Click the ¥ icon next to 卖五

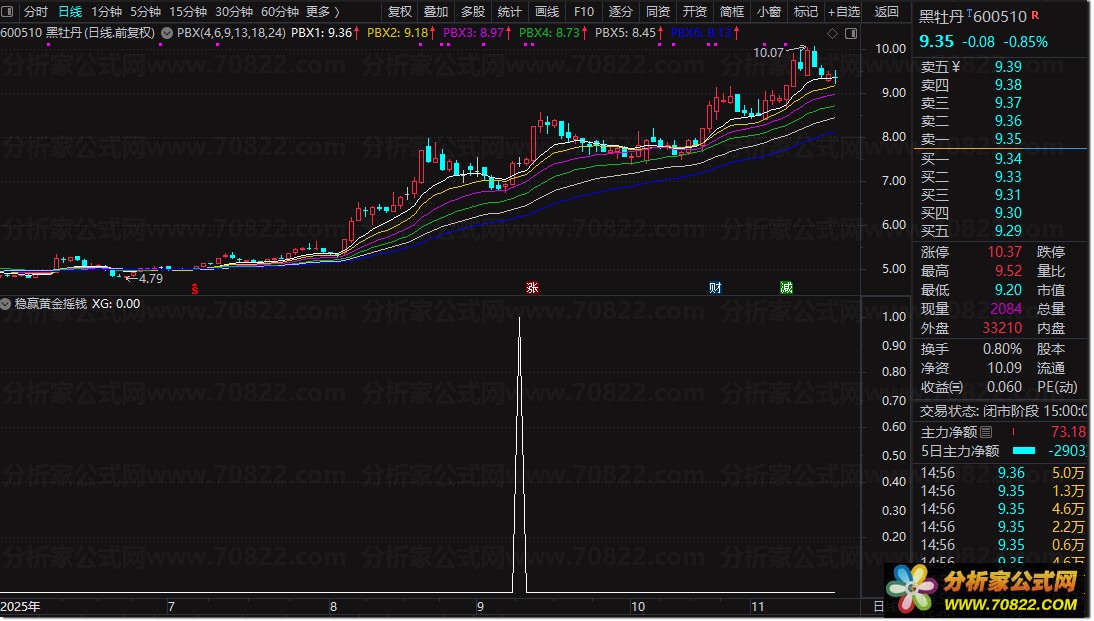tap(956, 67)
